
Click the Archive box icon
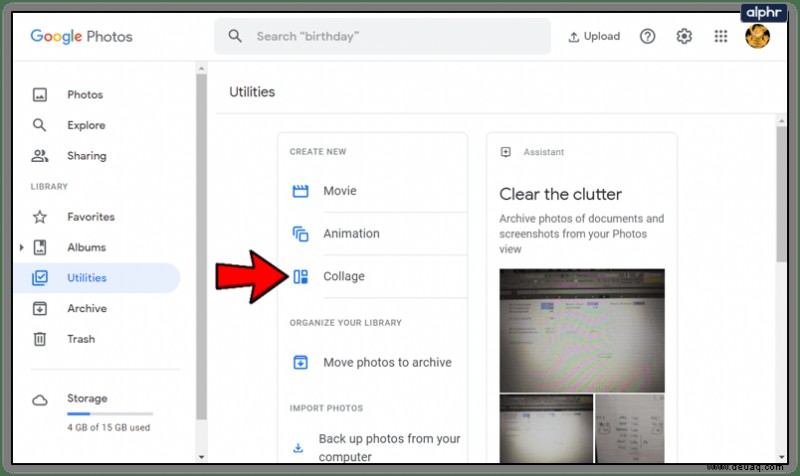(x=40, y=309)
